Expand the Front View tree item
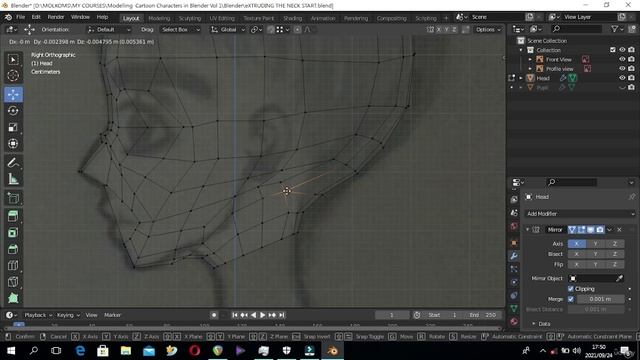Image resolution: width=640 pixels, height=360 pixels. pyautogui.click(x=530, y=60)
